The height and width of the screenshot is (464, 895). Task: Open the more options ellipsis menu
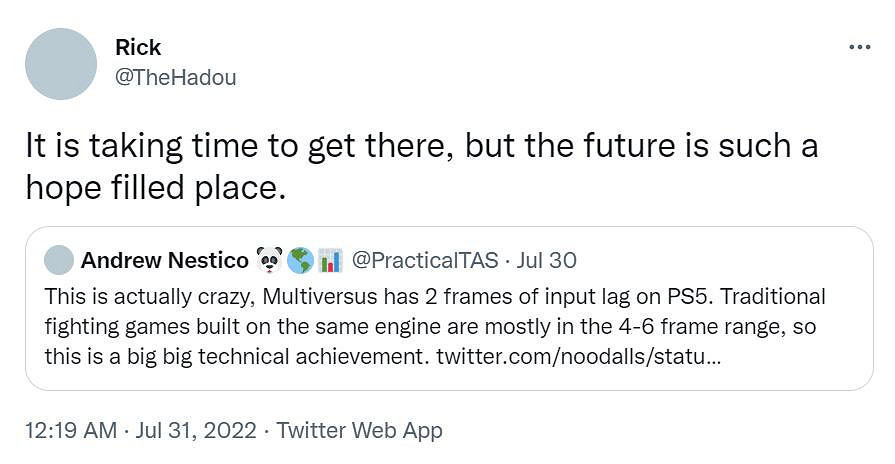click(x=859, y=47)
